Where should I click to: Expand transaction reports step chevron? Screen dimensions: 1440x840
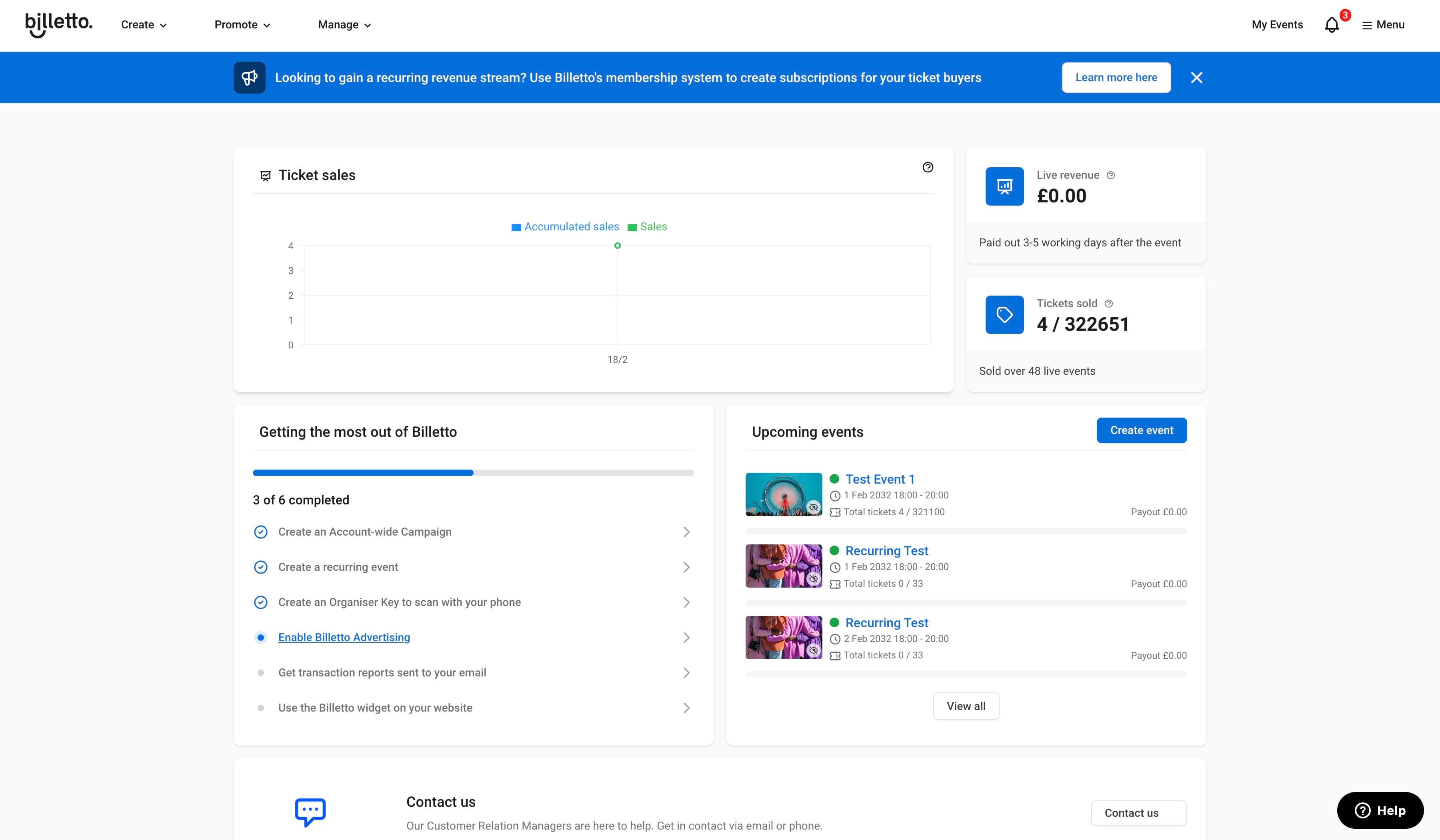tap(686, 673)
